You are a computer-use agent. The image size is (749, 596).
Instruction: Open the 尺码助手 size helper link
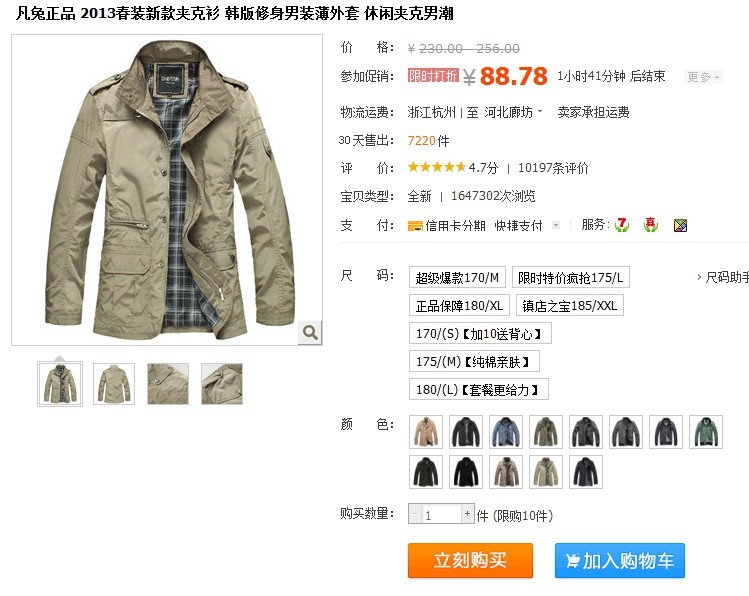[723, 277]
